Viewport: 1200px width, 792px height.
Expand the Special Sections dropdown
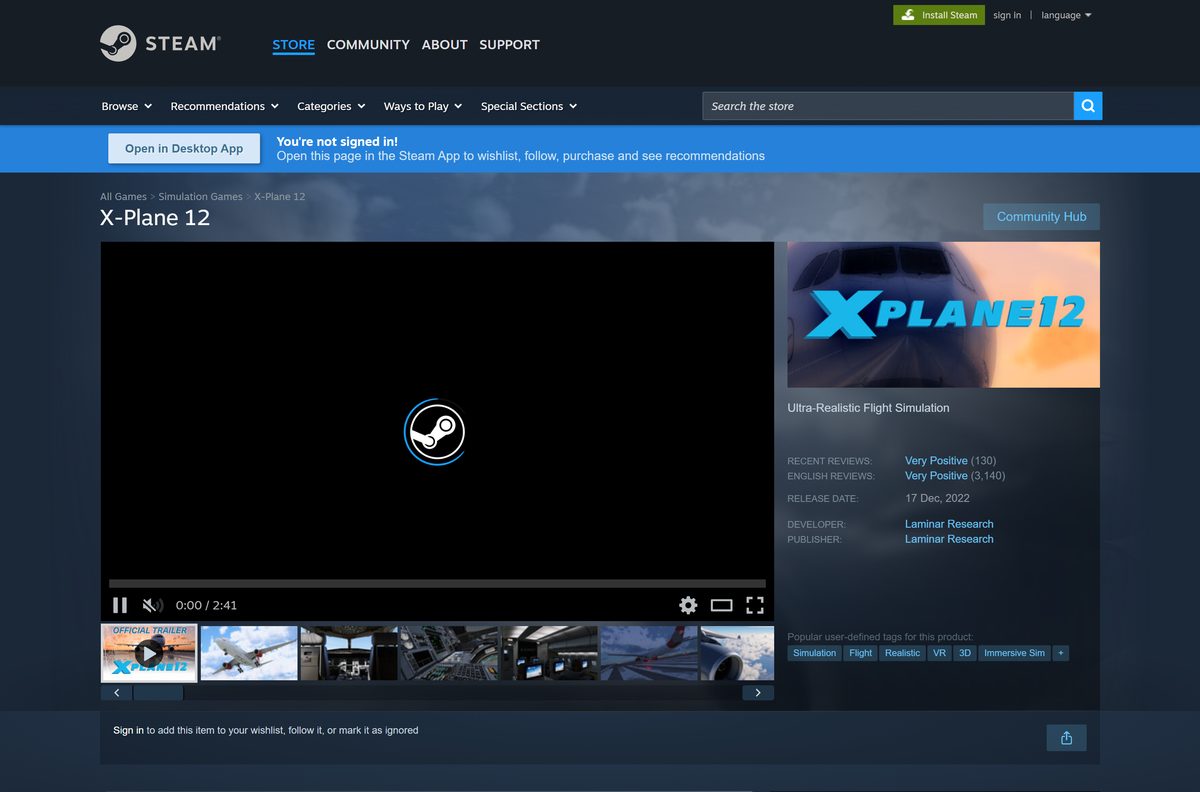(x=529, y=106)
